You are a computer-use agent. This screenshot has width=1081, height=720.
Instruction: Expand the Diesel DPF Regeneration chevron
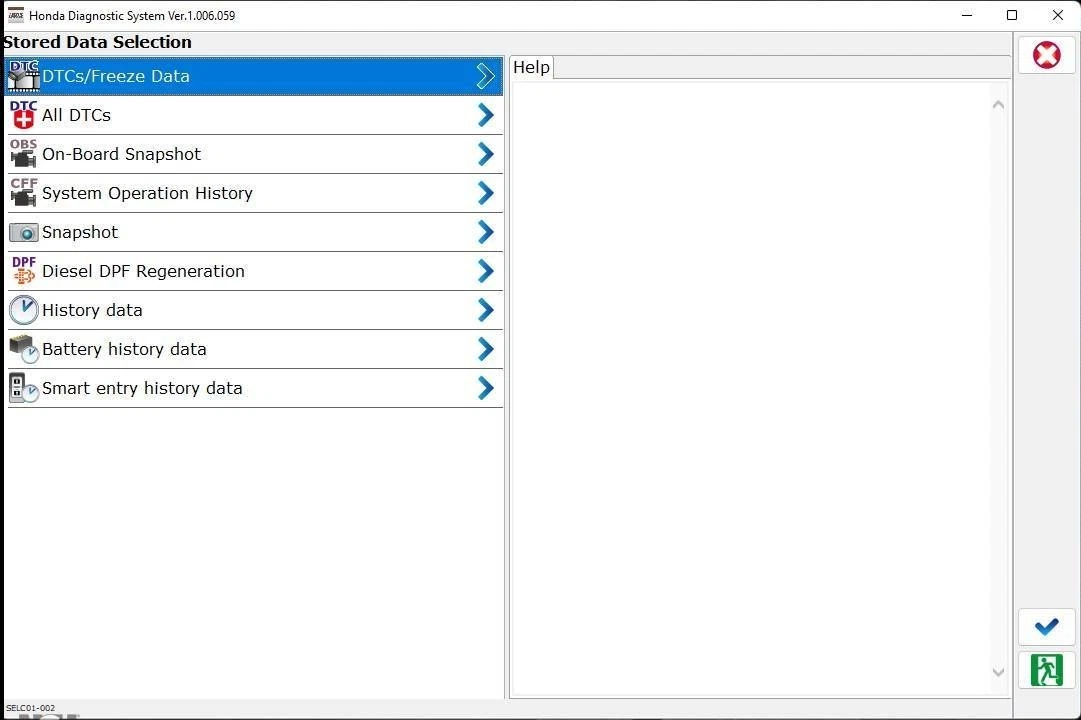tap(485, 271)
